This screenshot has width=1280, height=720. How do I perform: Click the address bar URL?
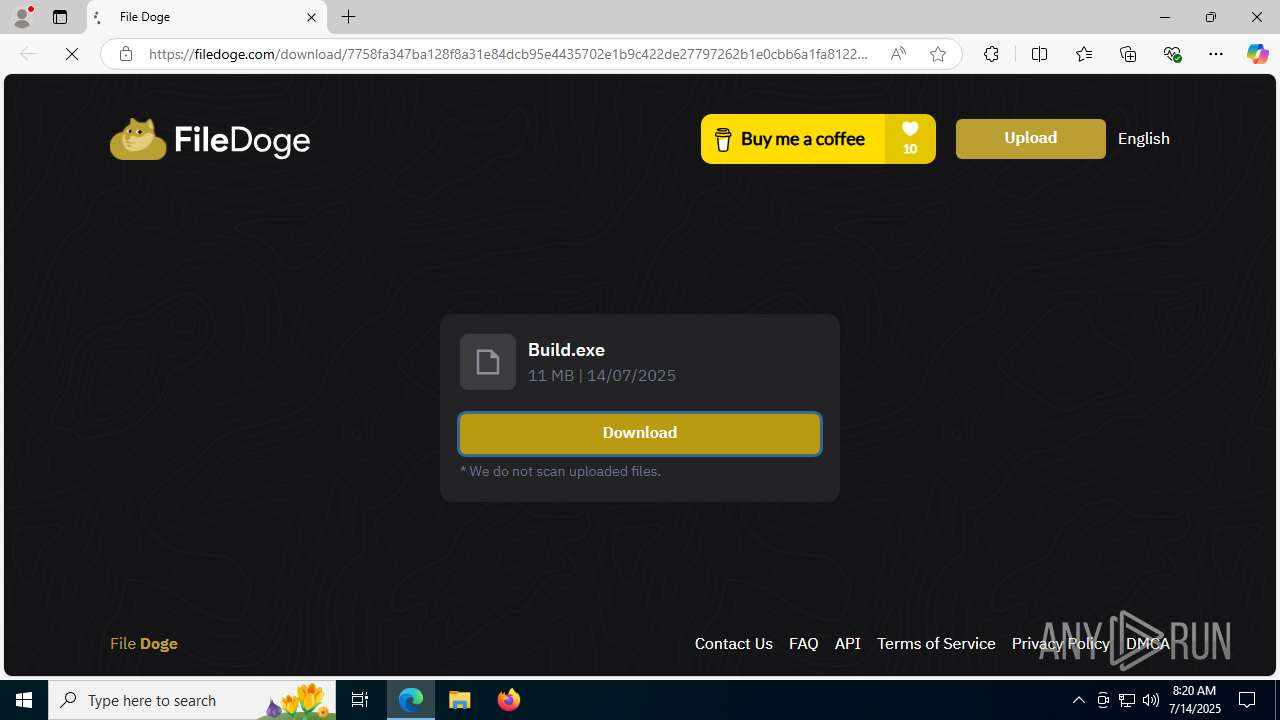coord(508,54)
